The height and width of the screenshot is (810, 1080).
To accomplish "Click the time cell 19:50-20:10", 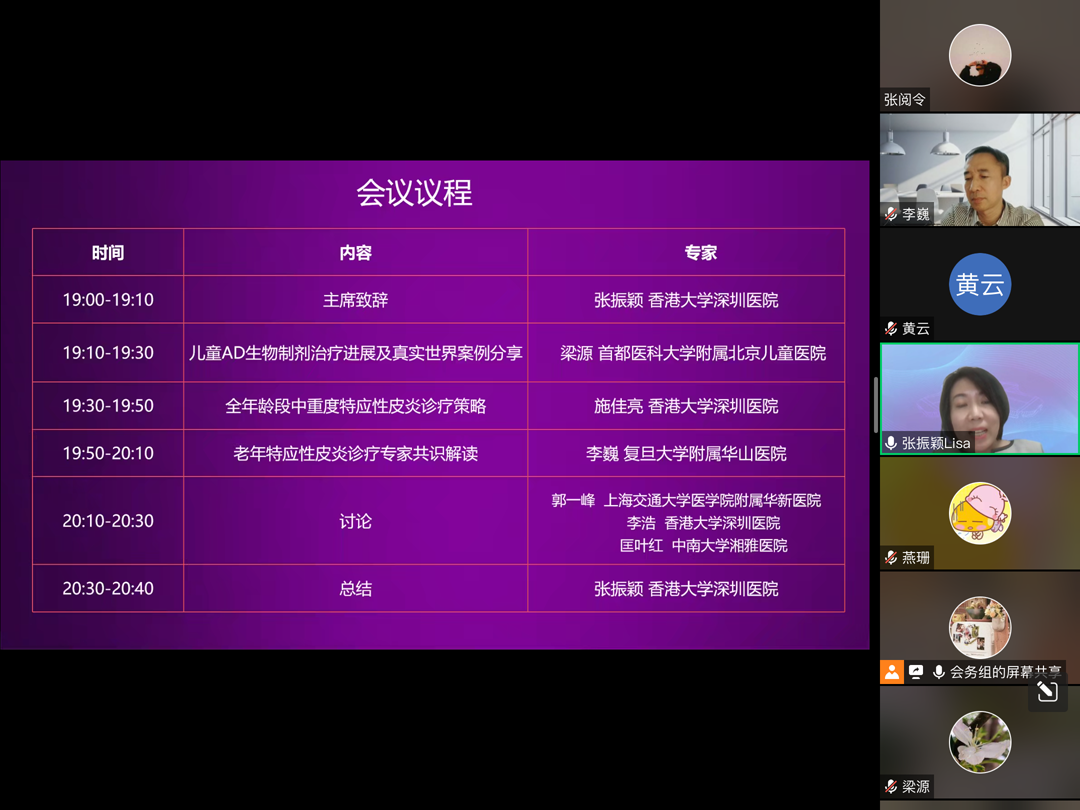I will tap(108, 453).
